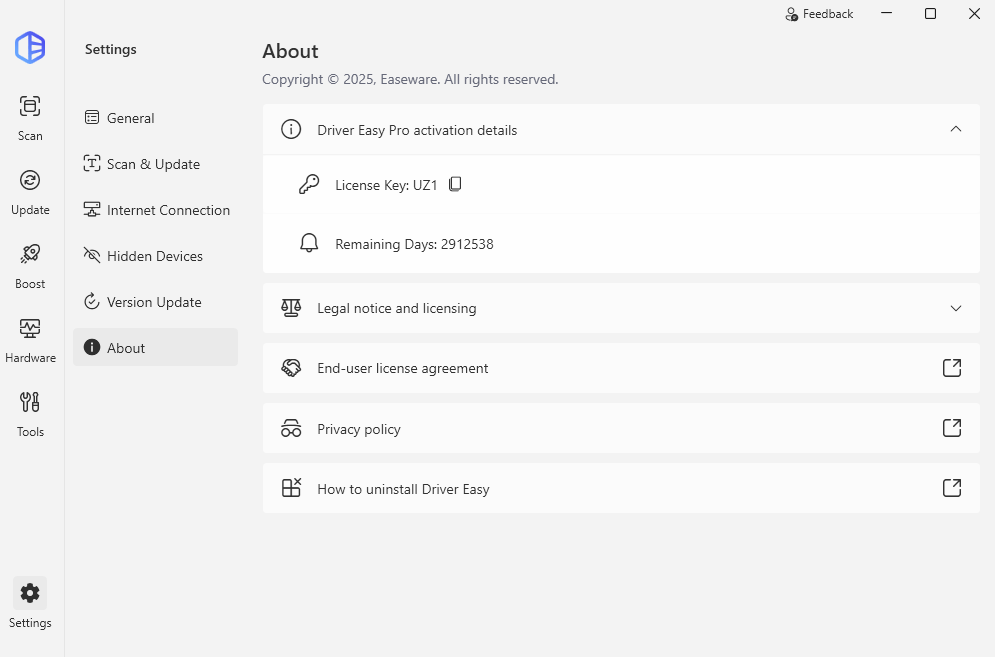
Task: Switch to the General settings tab
Action: 131,118
